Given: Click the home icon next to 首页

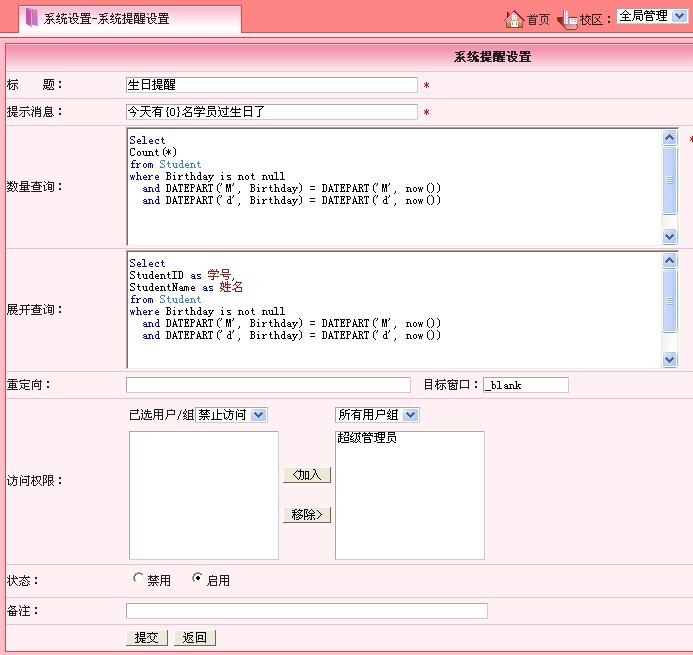Looking at the screenshot, I should click(514, 18).
